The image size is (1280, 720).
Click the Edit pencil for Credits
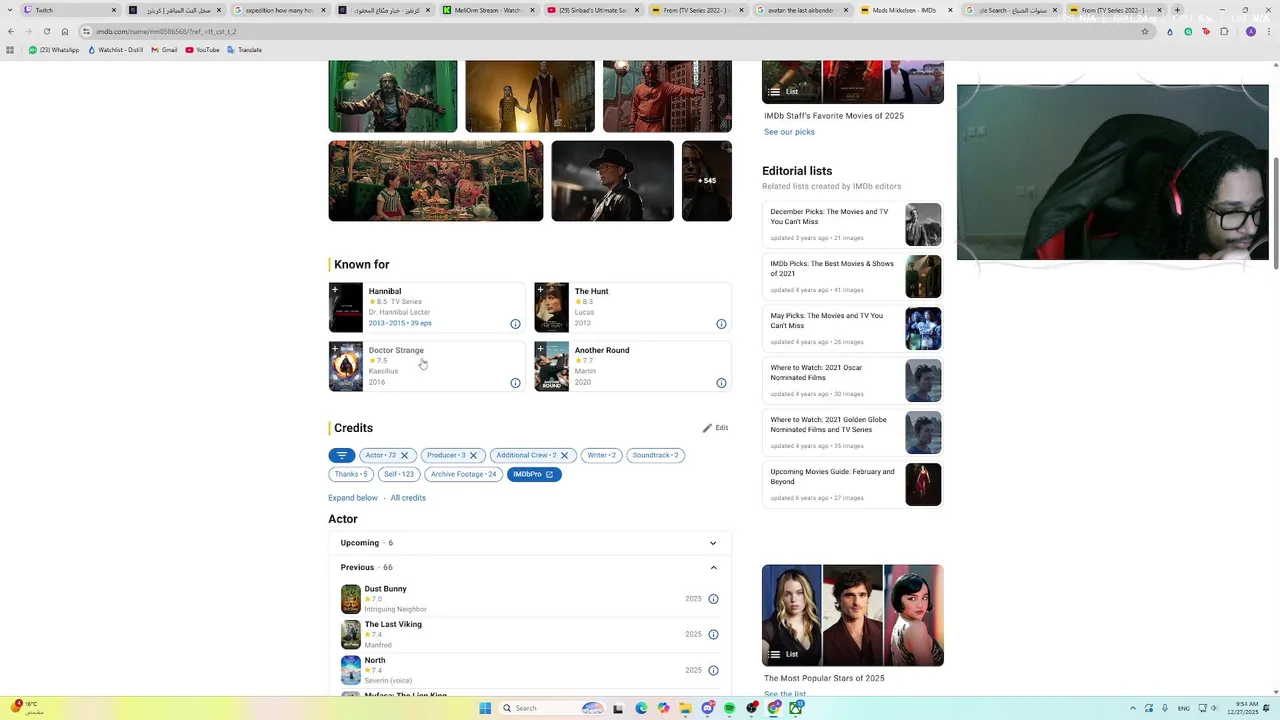coord(715,428)
